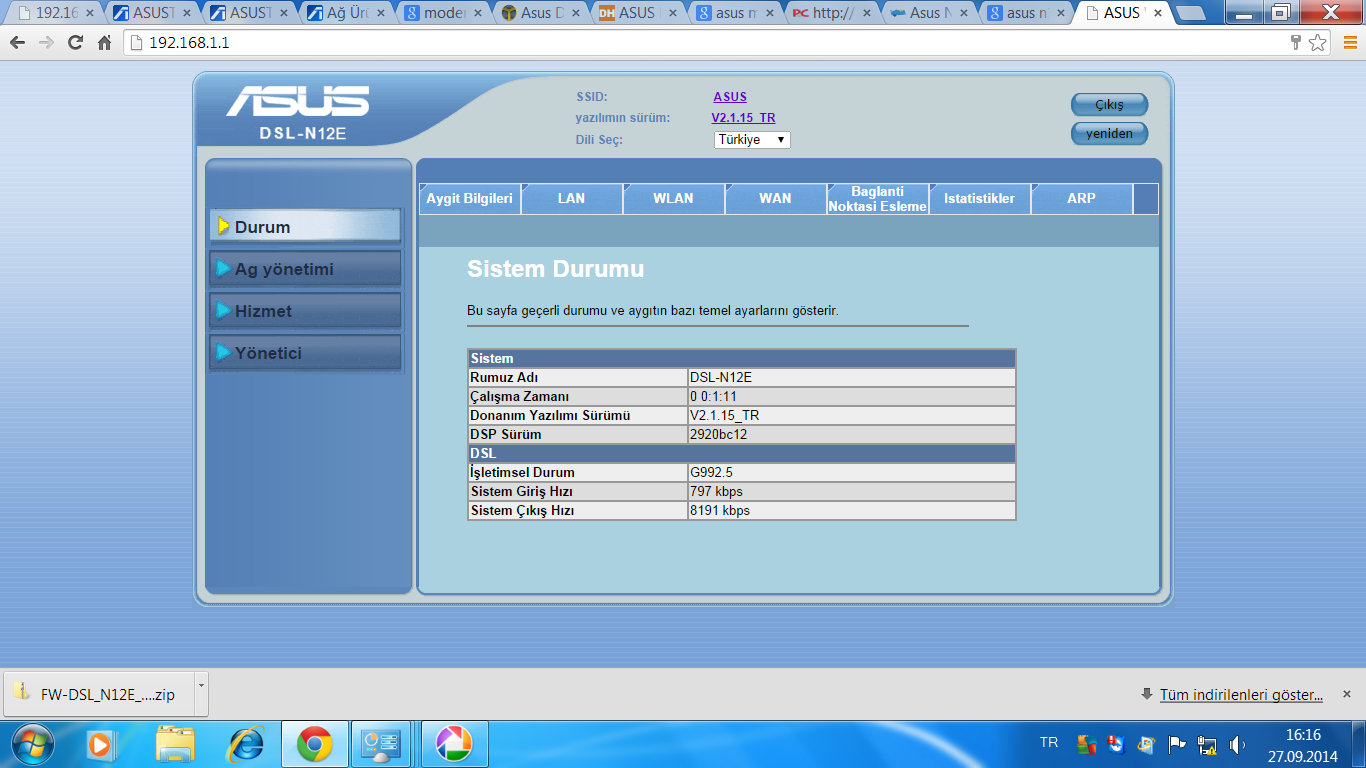Open Internet Explorer from the taskbar
This screenshot has height=768, width=1366.
[x=246, y=744]
